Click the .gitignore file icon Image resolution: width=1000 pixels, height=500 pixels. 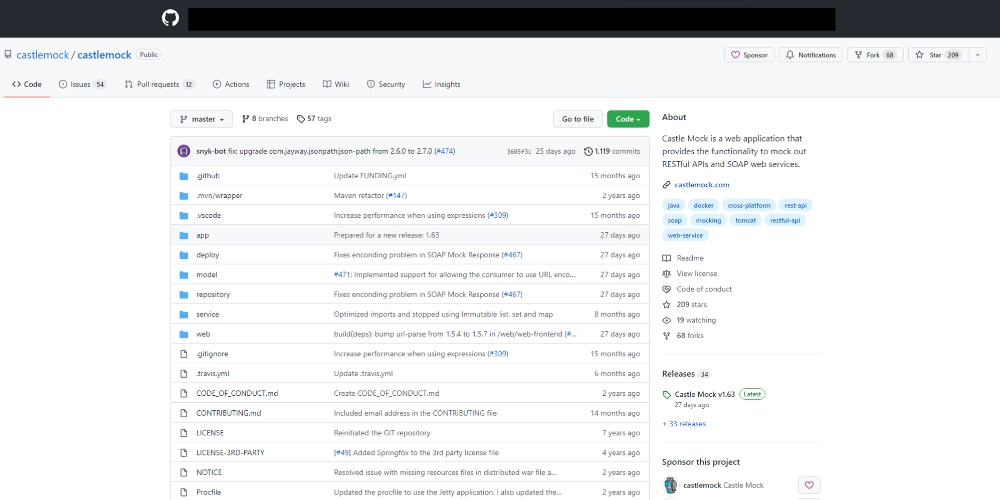click(184, 354)
